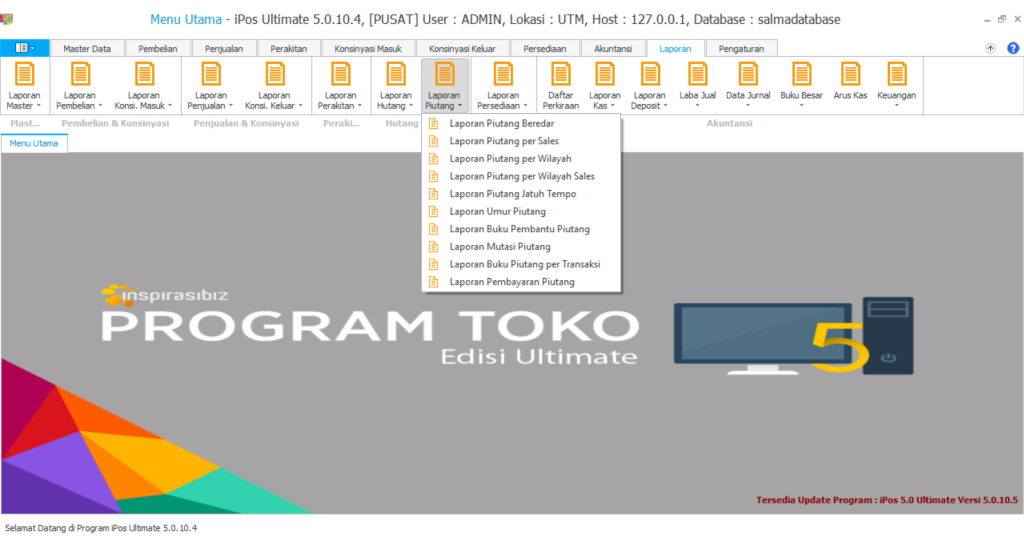Click the document icon beside Laporan Piutang Beredar

tap(433, 123)
